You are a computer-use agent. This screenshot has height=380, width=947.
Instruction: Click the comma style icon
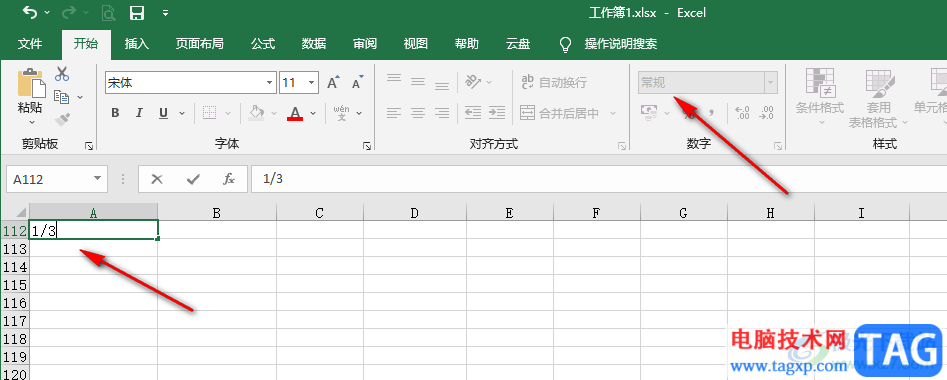pos(711,112)
